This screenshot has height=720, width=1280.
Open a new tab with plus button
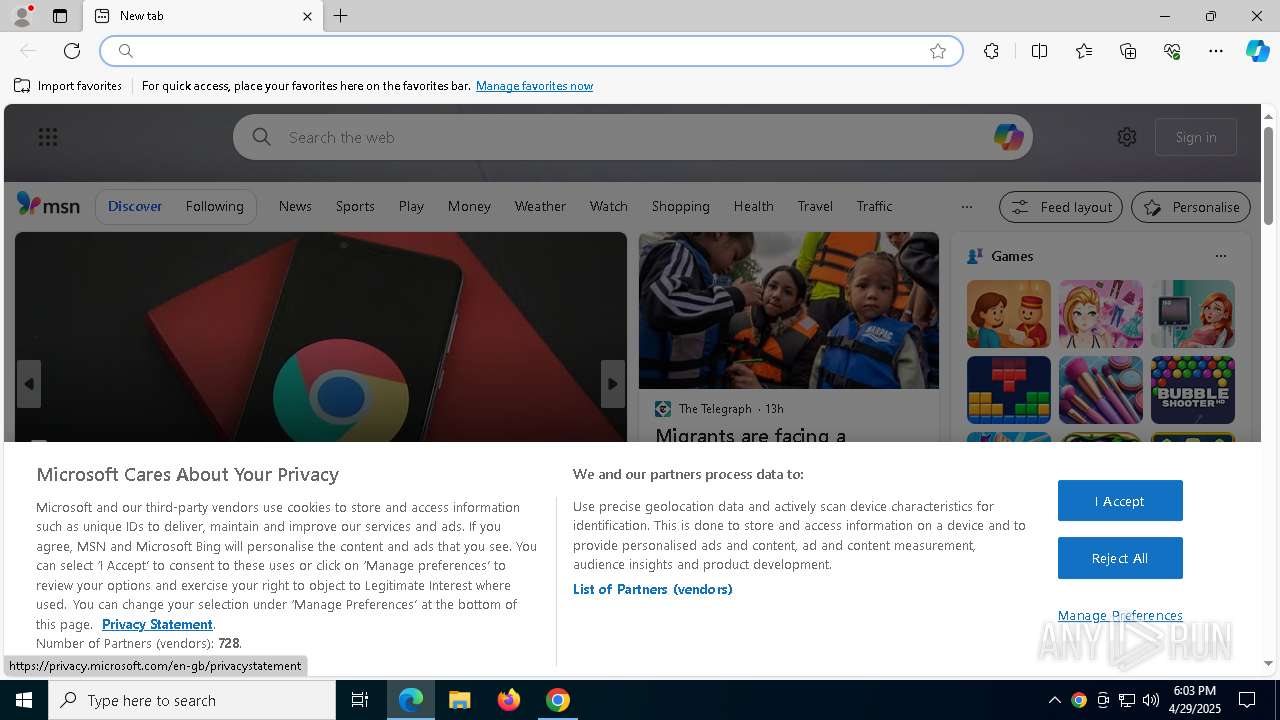pos(341,16)
